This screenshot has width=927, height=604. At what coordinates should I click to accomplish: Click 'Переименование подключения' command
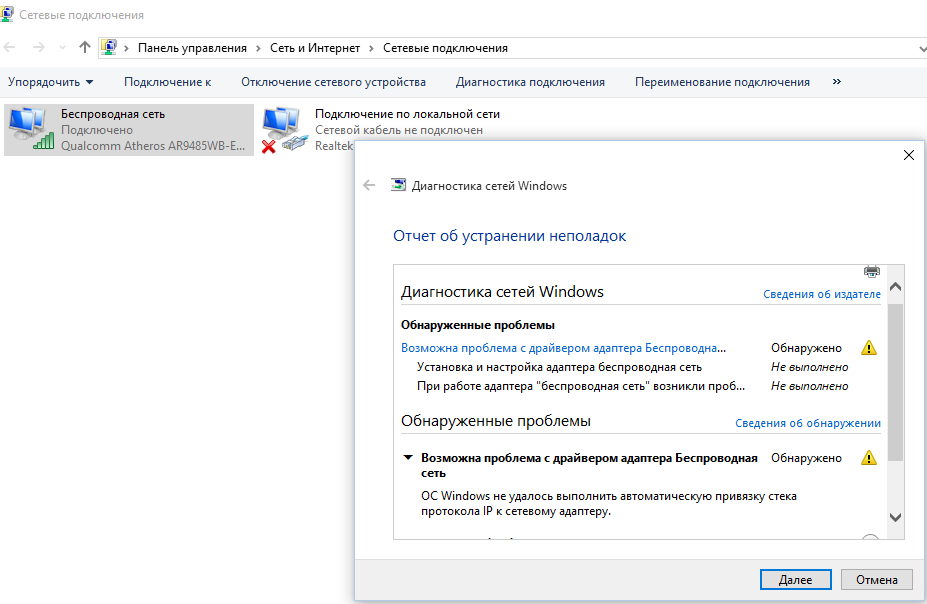point(722,82)
